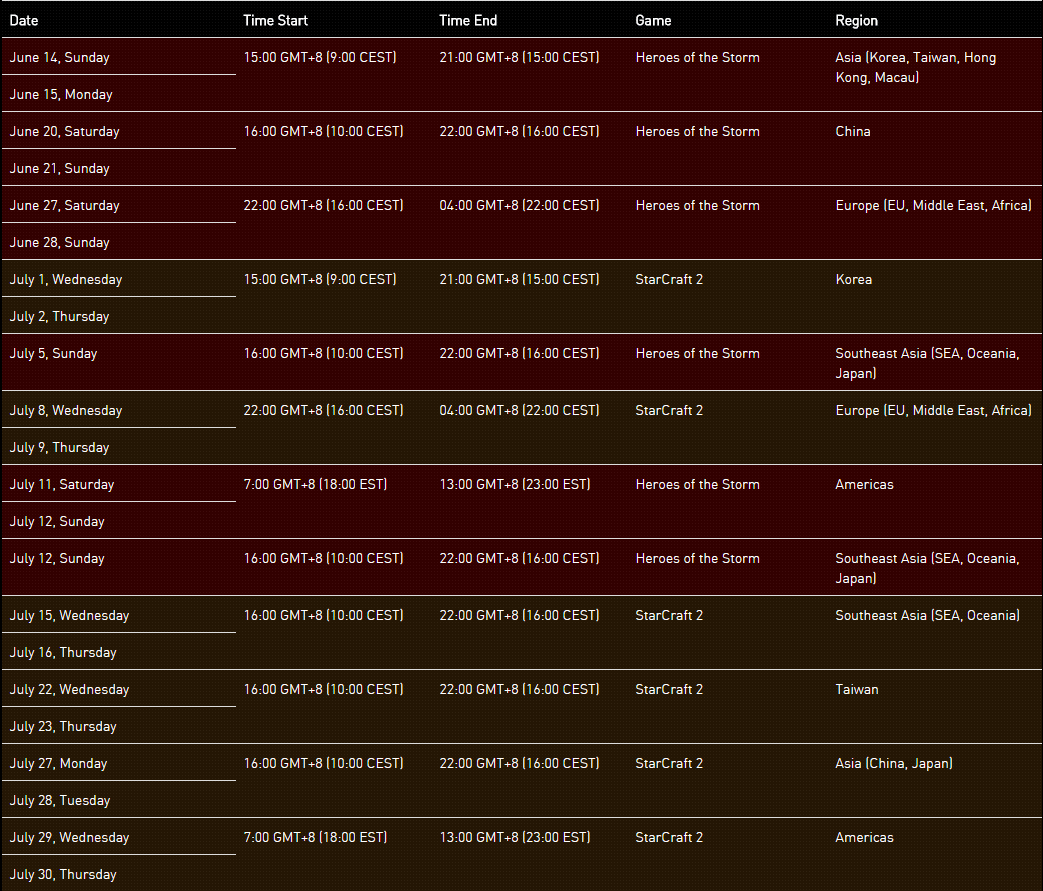This screenshot has width=1043, height=891.
Task: Click the end time 22:00 GMT+8 for June 20
Action: coord(519,131)
